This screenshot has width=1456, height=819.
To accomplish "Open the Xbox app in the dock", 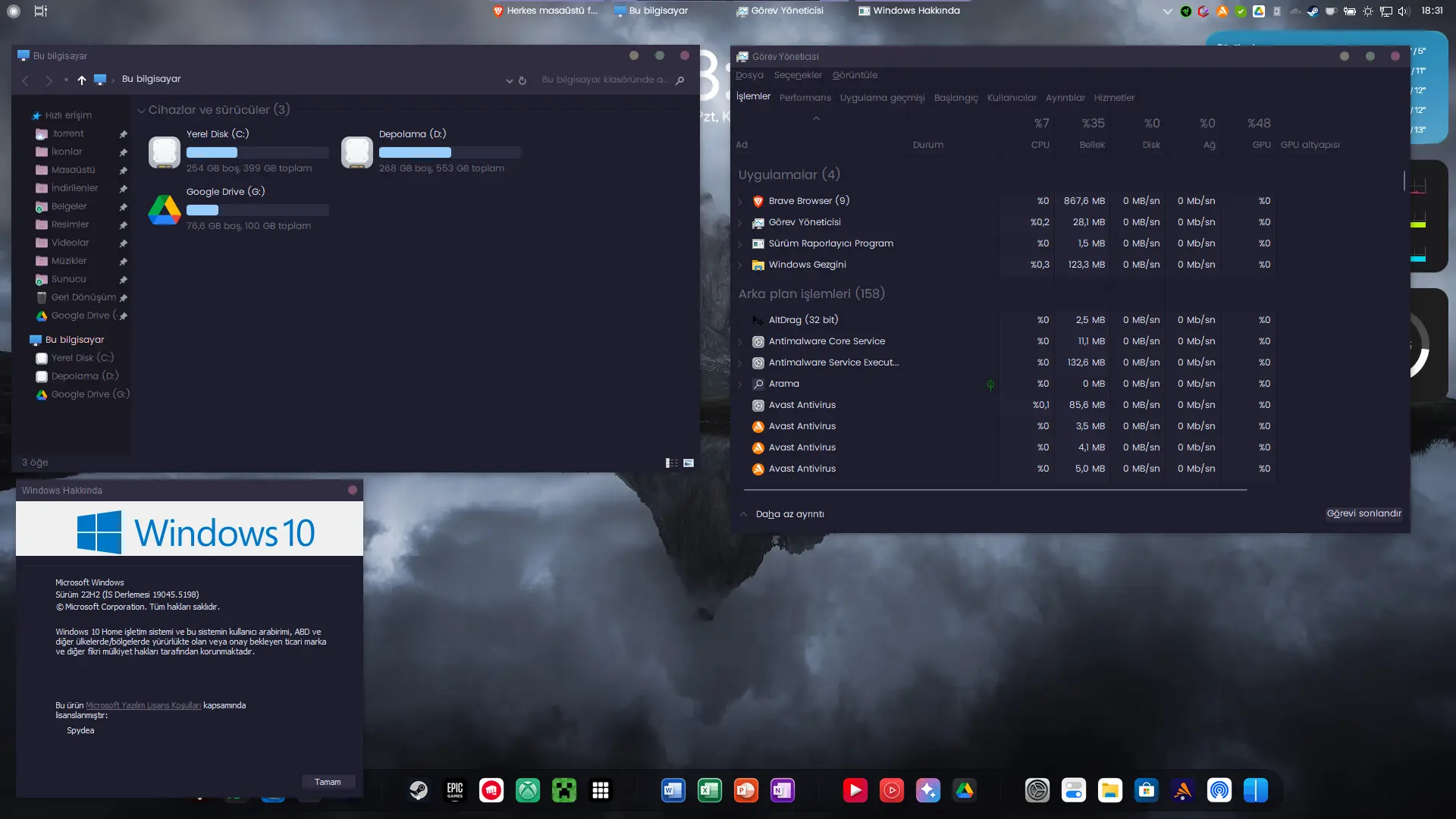I will point(528,791).
